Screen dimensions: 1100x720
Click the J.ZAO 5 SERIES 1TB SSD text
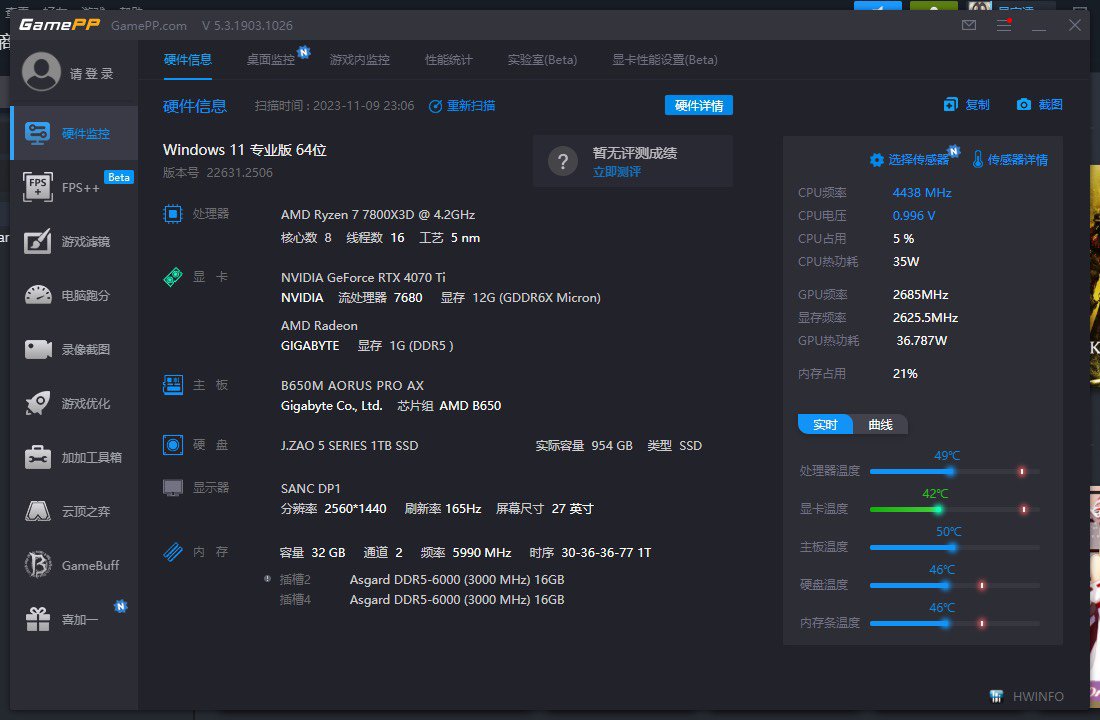(349, 446)
